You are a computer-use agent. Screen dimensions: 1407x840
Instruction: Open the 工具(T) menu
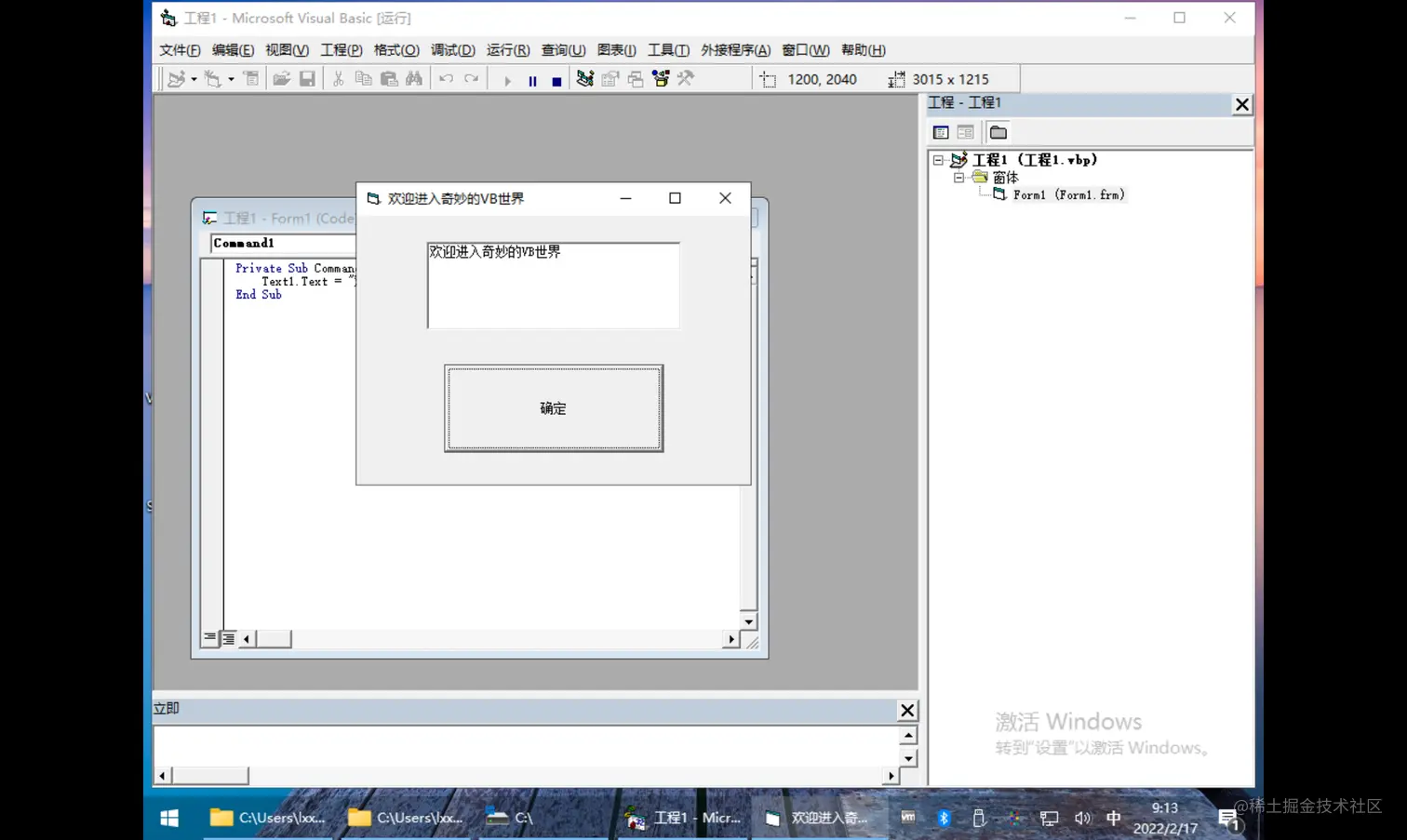[668, 50]
